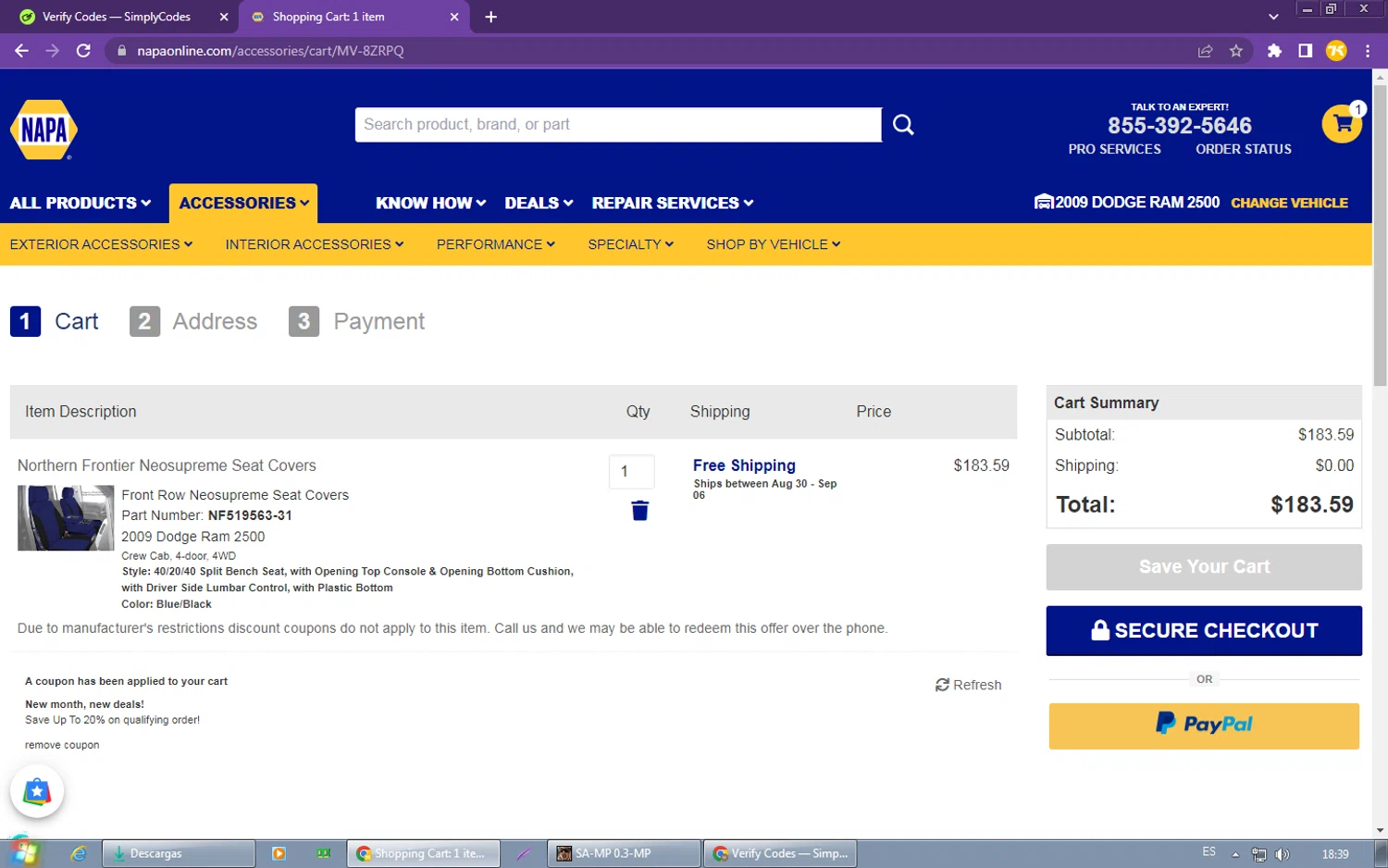
Task: Delete the item with the trash icon
Action: tap(639, 511)
